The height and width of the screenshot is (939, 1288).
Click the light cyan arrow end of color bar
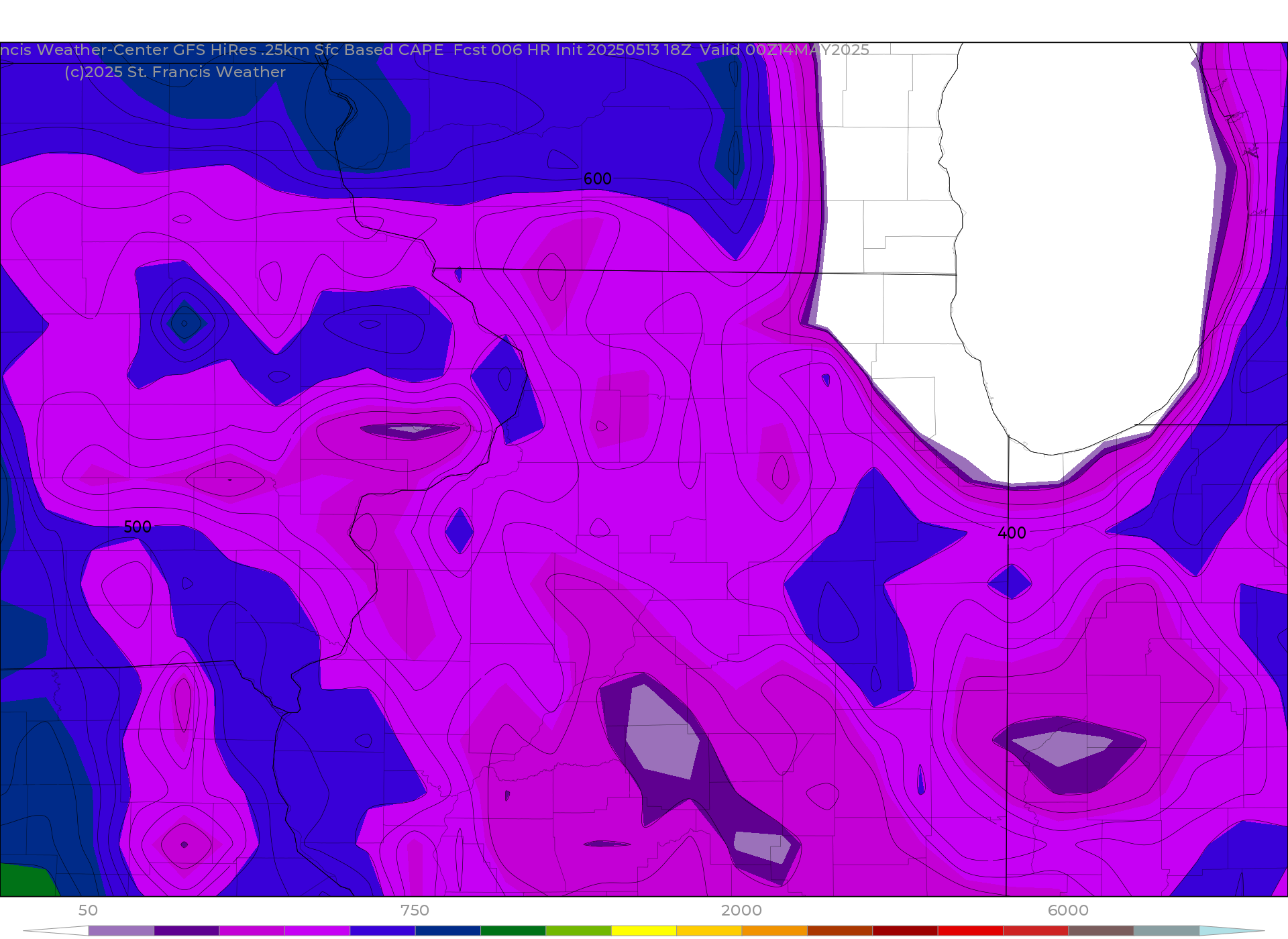pyautogui.click(x=1232, y=931)
